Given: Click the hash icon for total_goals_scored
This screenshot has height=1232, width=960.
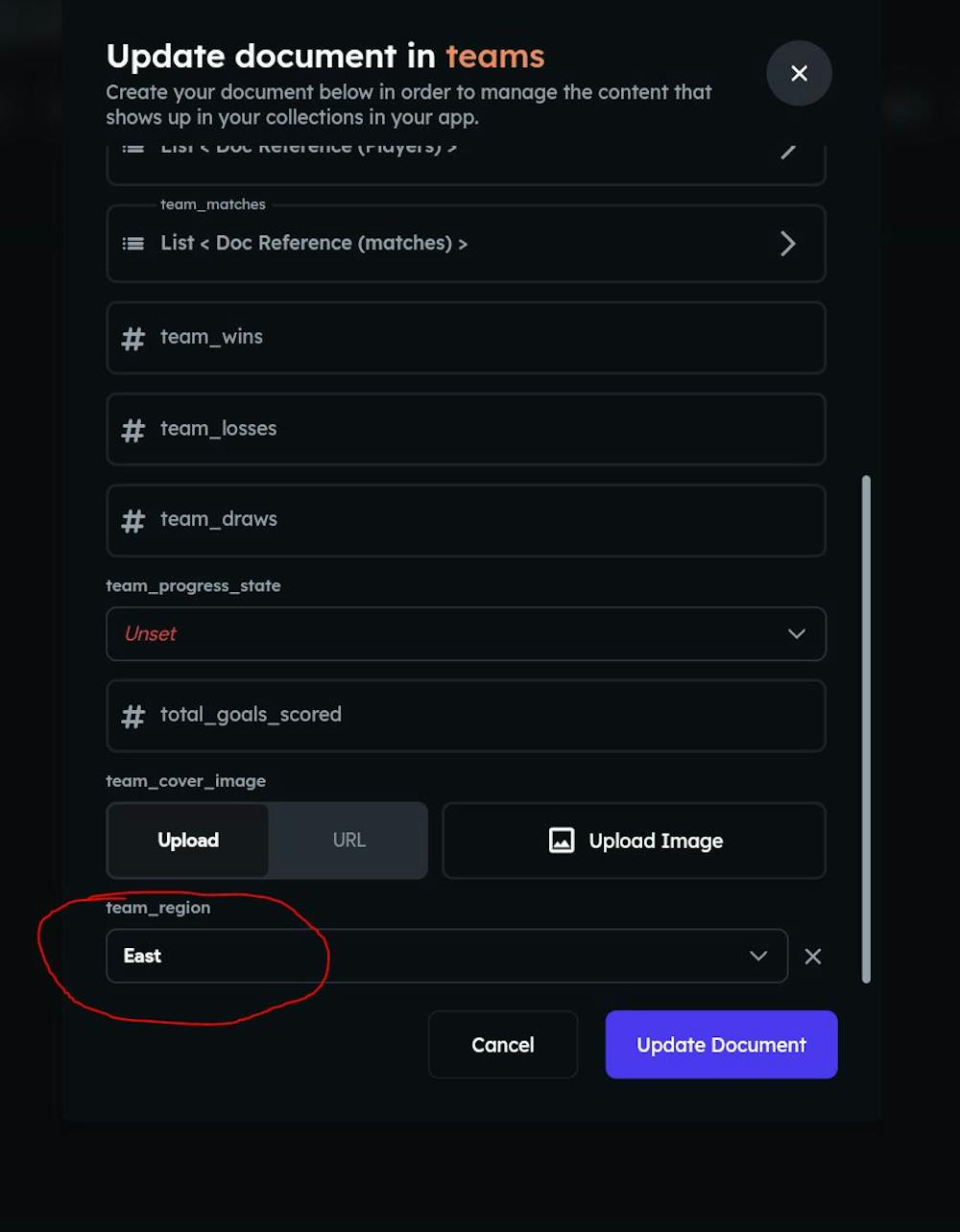Looking at the screenshot, I should pyautogui.click(x=133, y=716).
